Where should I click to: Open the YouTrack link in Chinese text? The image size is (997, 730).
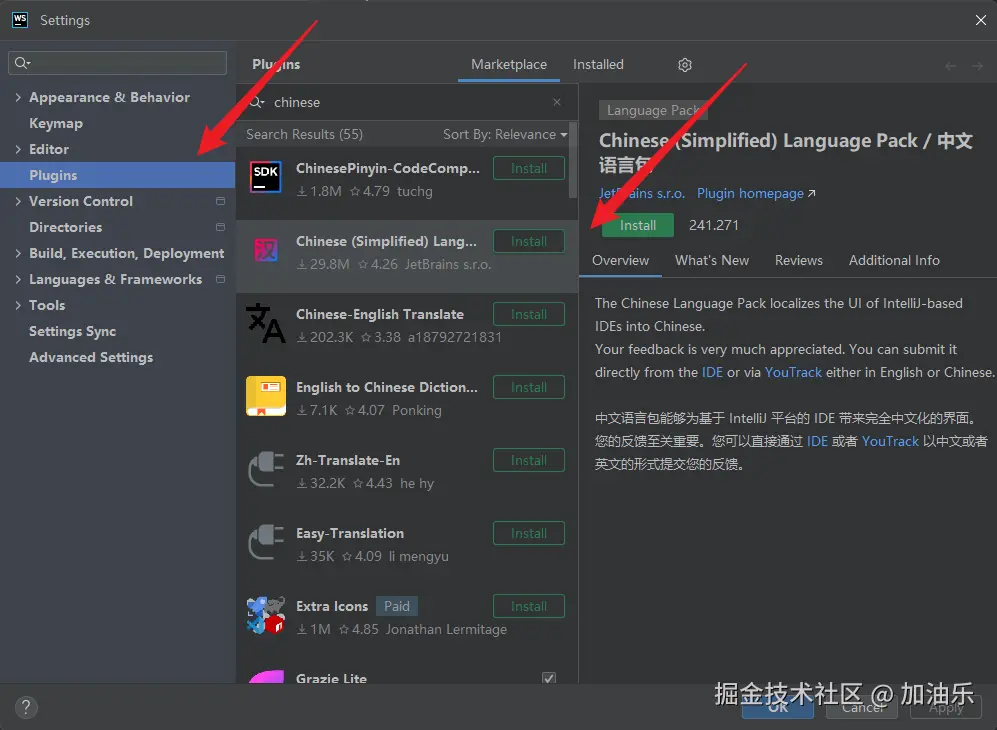[890, 441]
